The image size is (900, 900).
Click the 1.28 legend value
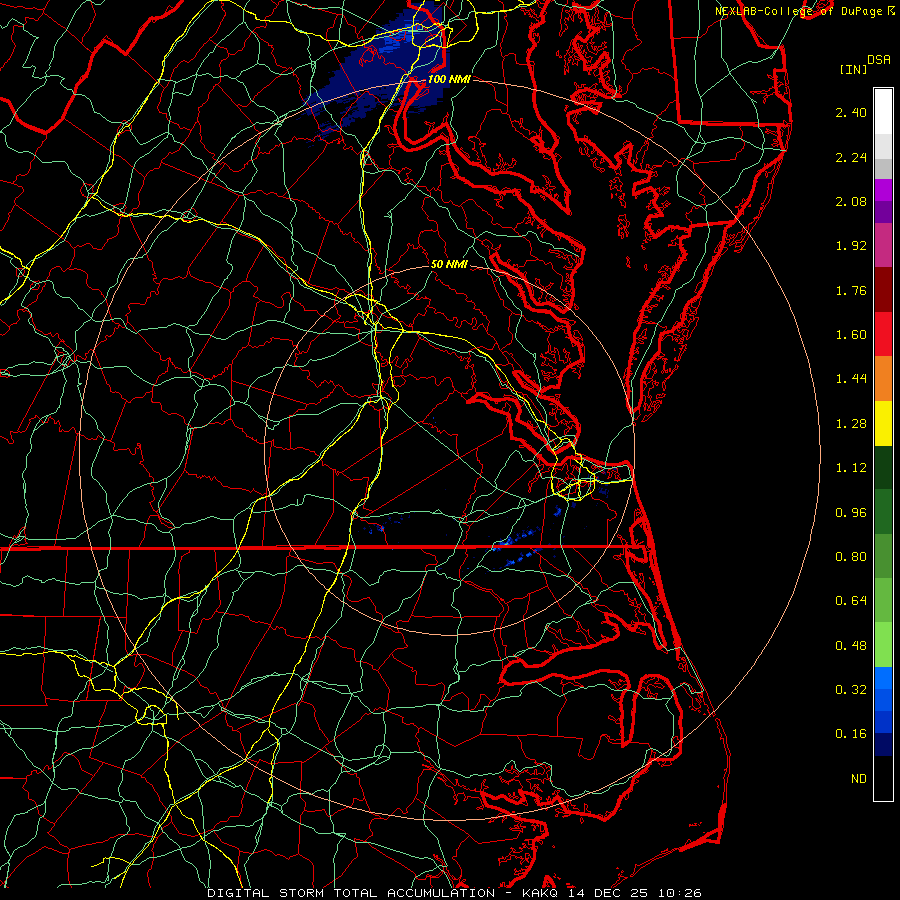[851, 424]
